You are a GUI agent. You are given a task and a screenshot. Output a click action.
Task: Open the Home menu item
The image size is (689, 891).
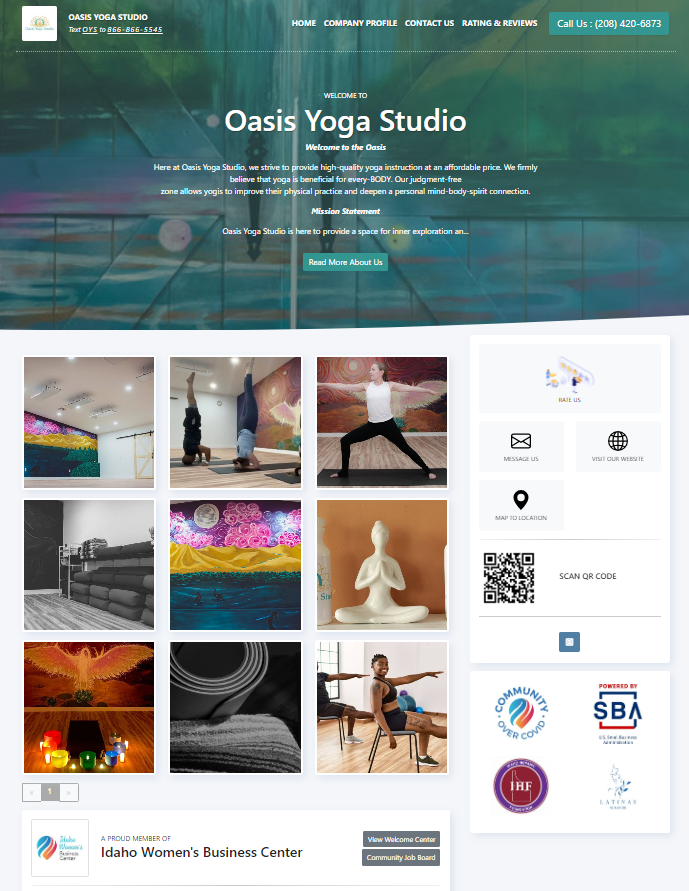point(304,23)
